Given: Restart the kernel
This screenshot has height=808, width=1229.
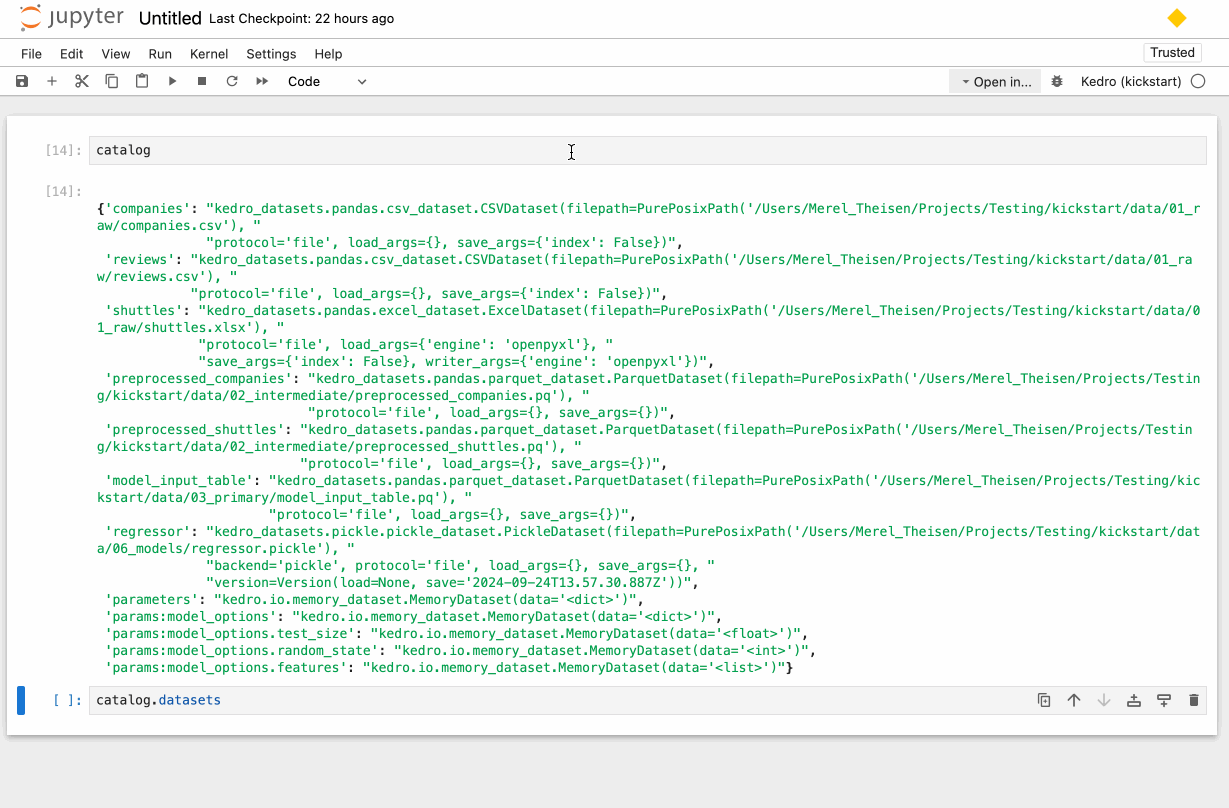Looking at the screenshot, I should pos(232,81).
